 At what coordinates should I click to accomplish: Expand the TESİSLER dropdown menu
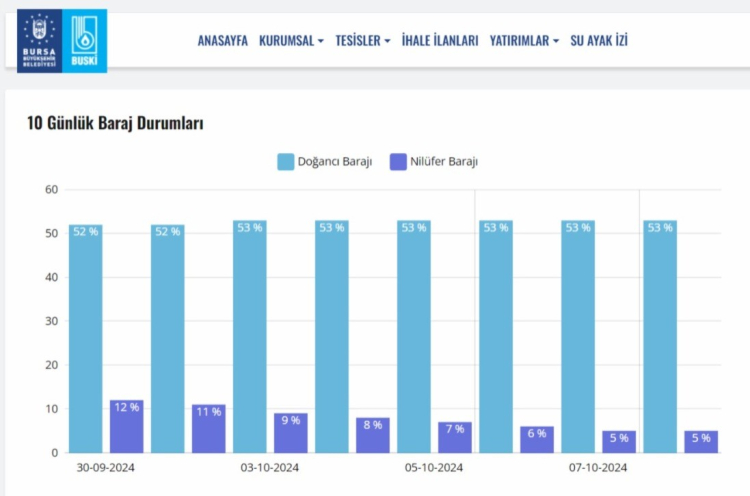point(363,41)
